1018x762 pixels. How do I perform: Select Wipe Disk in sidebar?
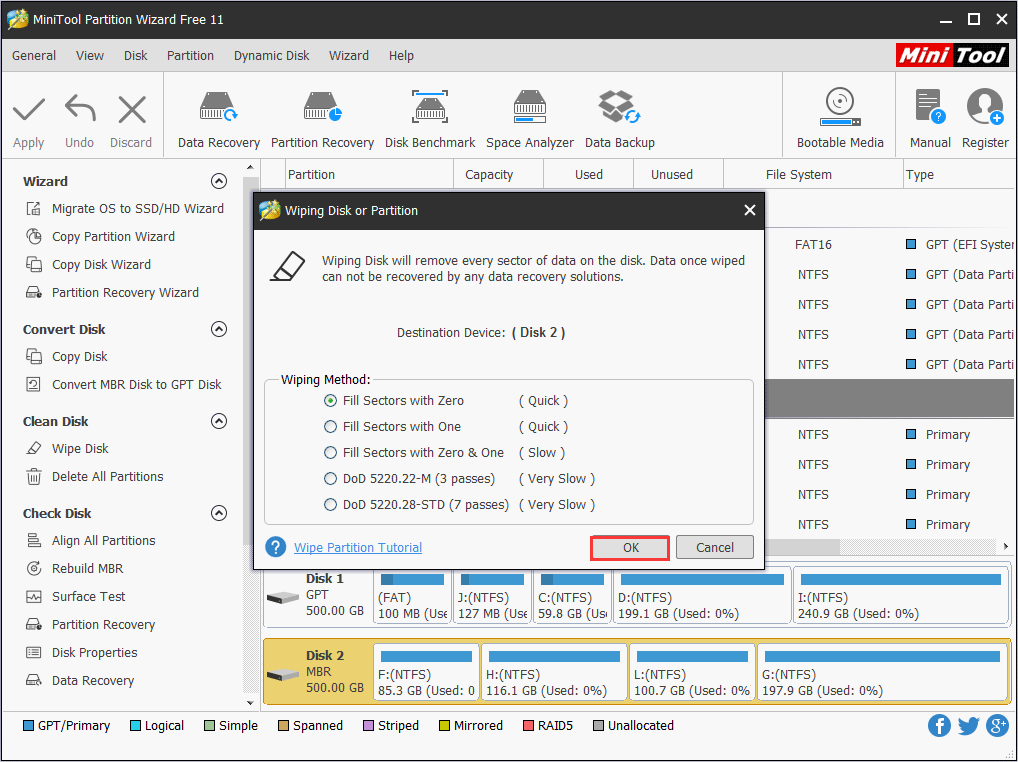pyautogui.click(x=67, y=449)
